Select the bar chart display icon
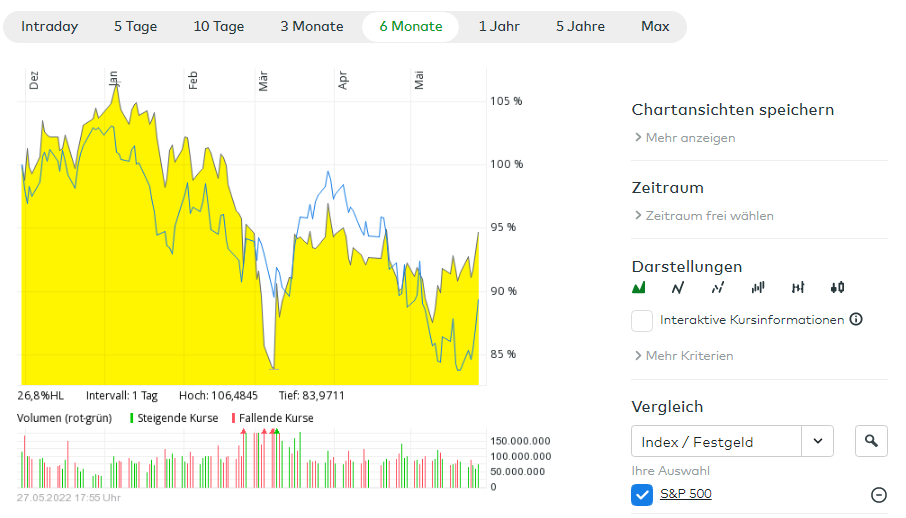The width and height of the screenshot is (906, 518). (758, 288)
